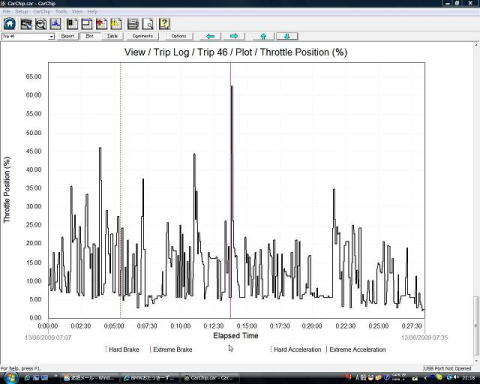Click the yellow question mark help icon
Viewport: 480px width, 384px height.
(164, 24)
